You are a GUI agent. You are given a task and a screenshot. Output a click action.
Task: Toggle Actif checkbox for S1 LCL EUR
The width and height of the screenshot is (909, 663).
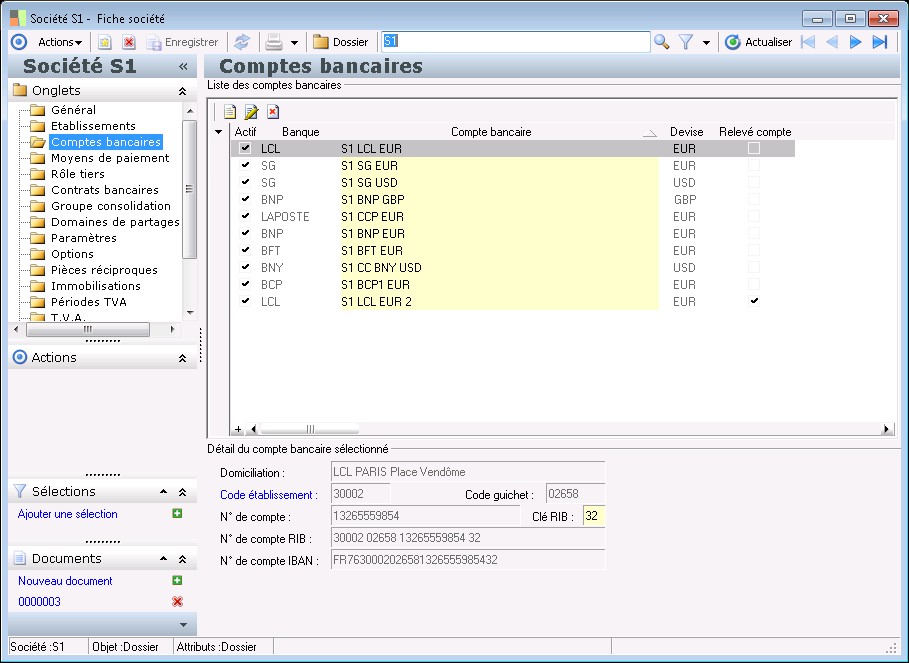click(245, 148)
